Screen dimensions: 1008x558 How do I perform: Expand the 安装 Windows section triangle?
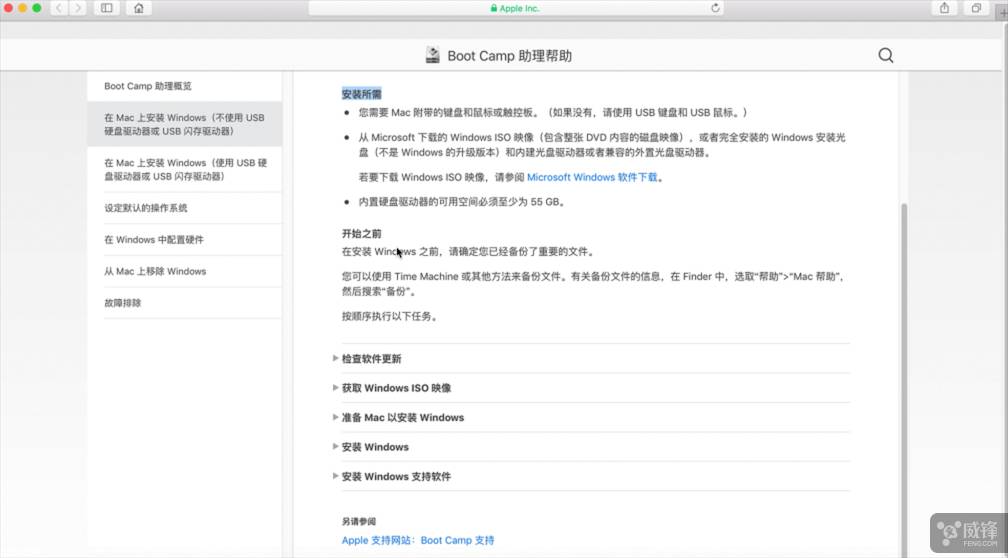(x=336, y=446)
